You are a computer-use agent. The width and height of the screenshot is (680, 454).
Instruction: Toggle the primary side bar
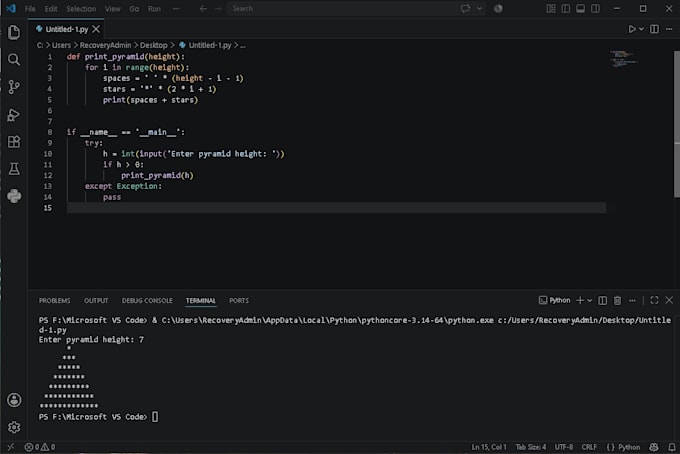tap(566, 9)
